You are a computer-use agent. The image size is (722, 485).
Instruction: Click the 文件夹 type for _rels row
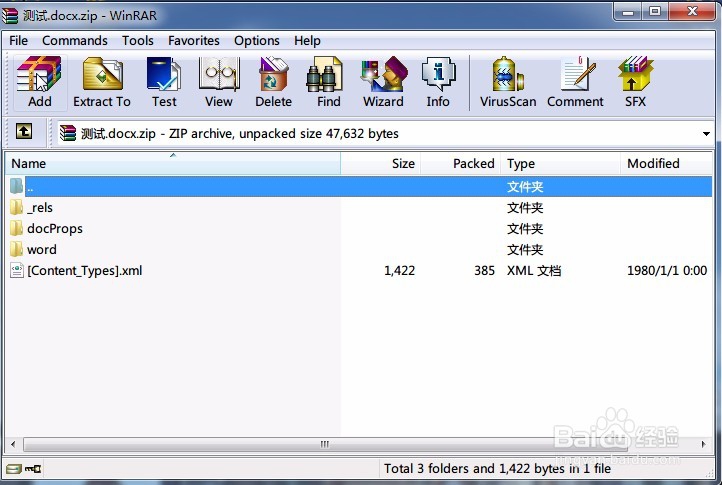coord(525,208)
